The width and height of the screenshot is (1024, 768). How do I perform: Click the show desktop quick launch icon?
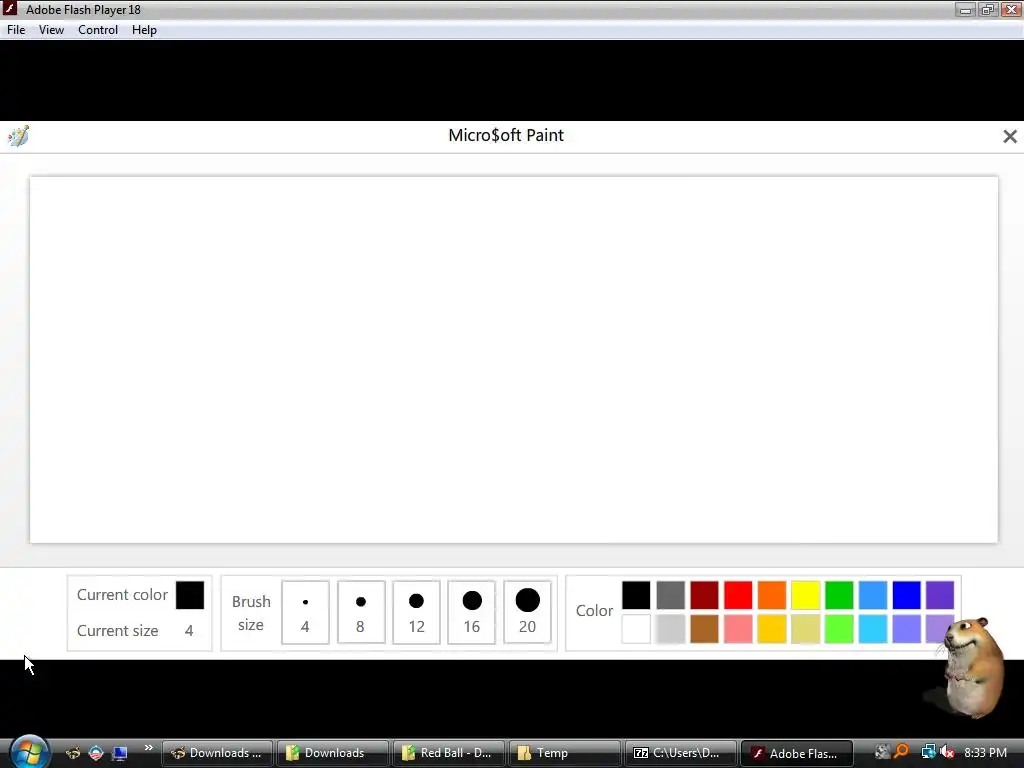(119, 753)
